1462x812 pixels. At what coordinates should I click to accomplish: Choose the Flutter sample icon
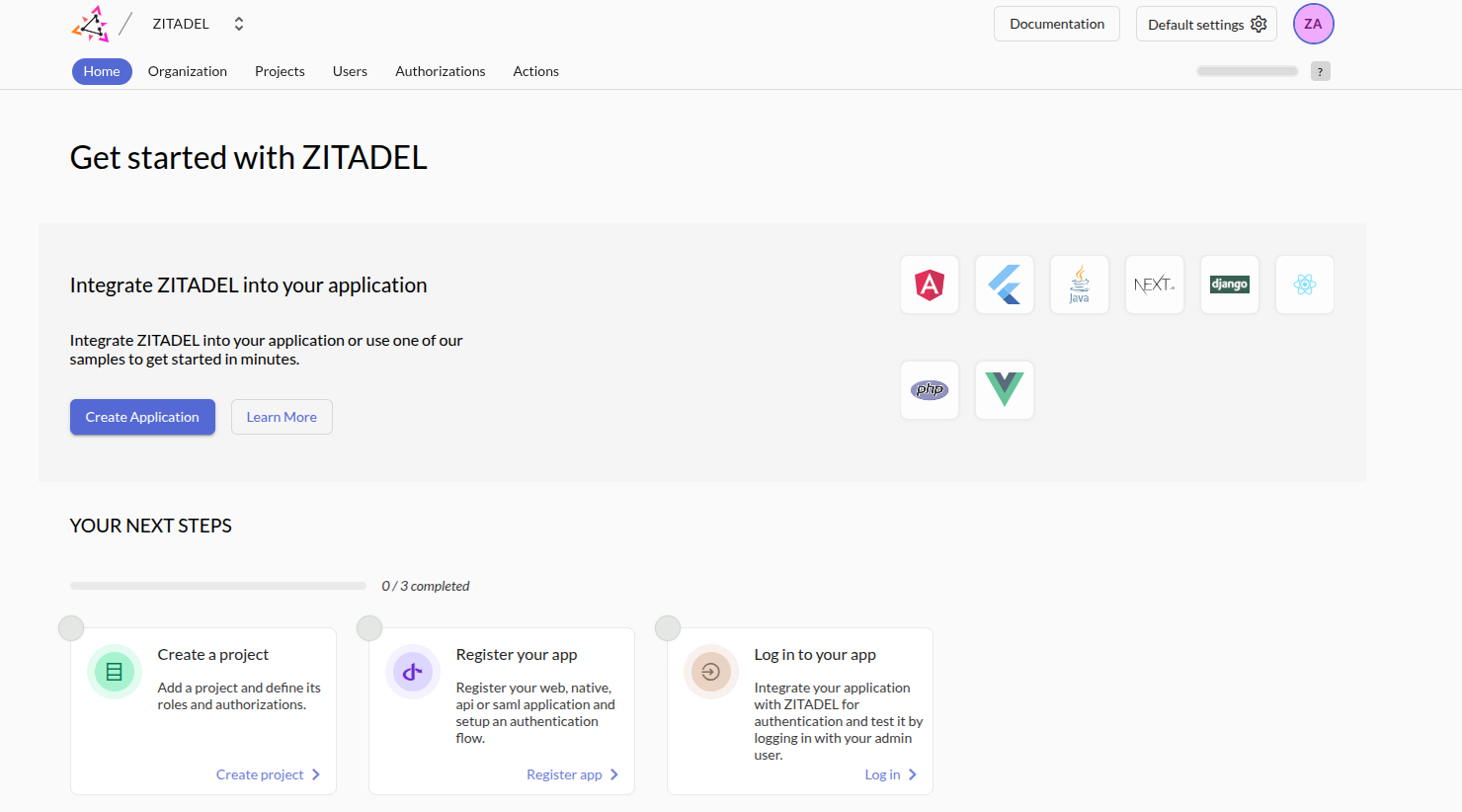pyautogui.click(x=1004, y=284)
